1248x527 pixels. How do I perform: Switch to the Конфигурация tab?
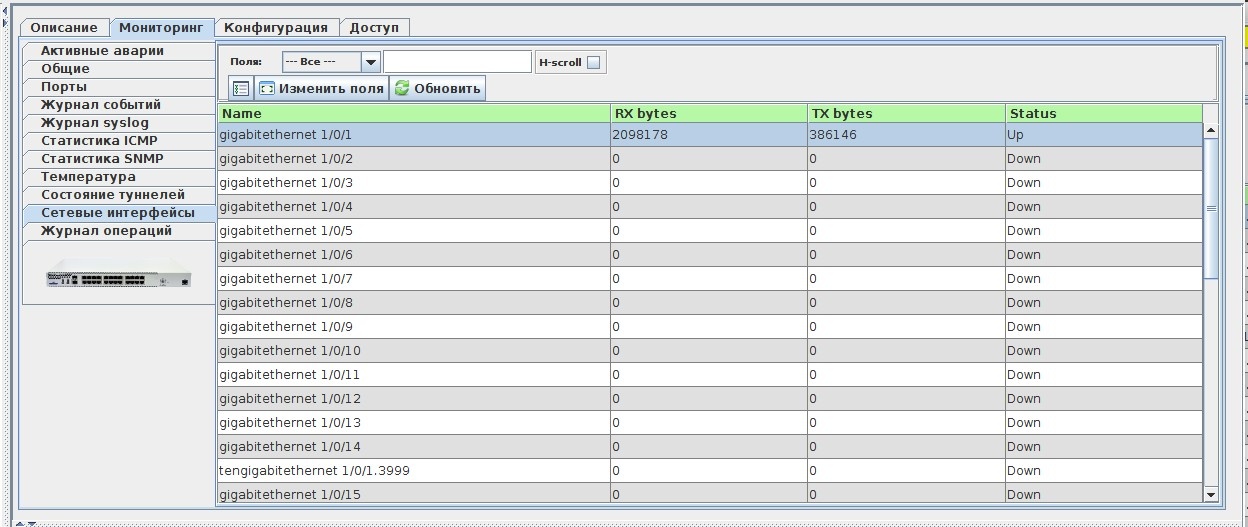point(276,27)
